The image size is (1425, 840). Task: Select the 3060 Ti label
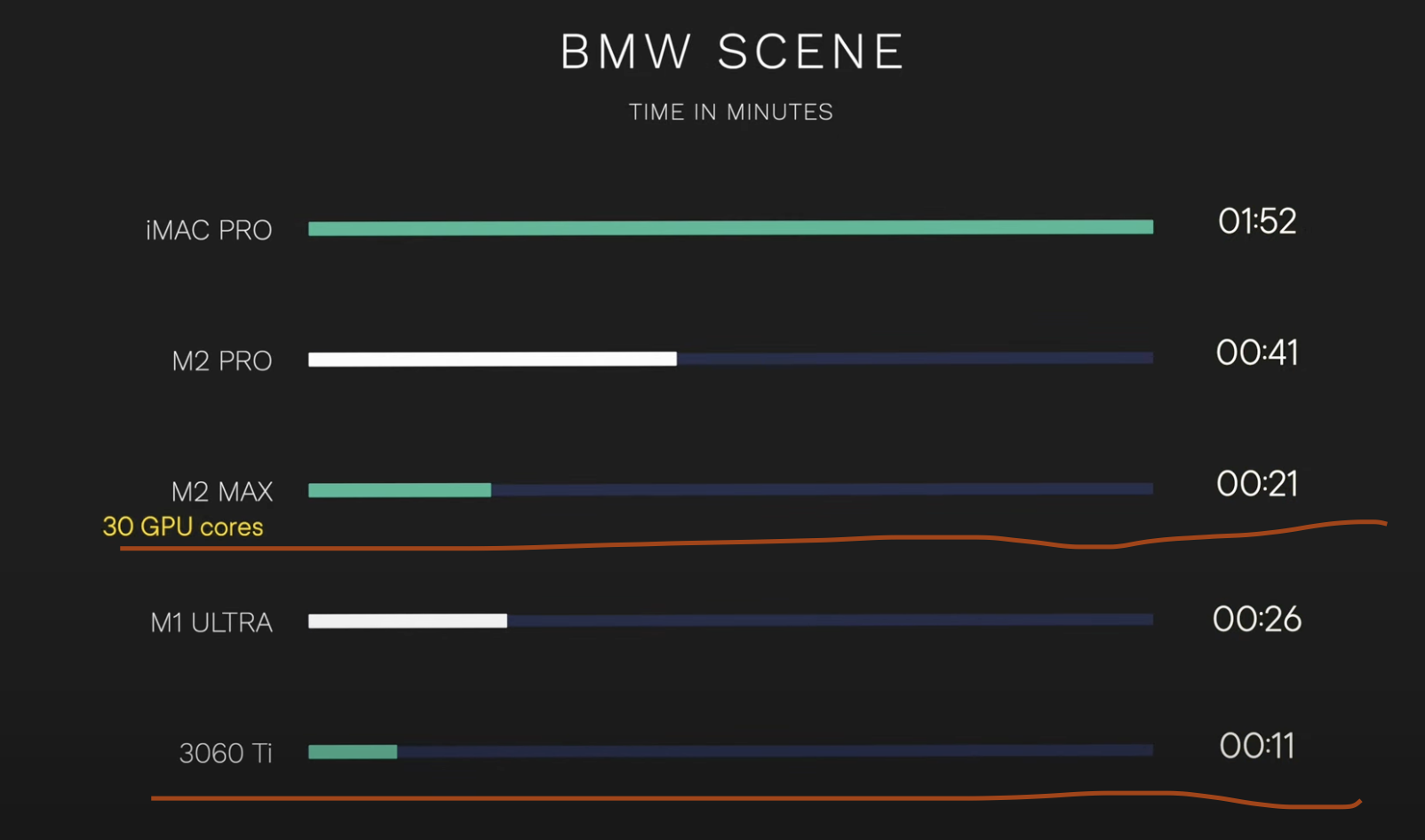click(x=226, y=753)
